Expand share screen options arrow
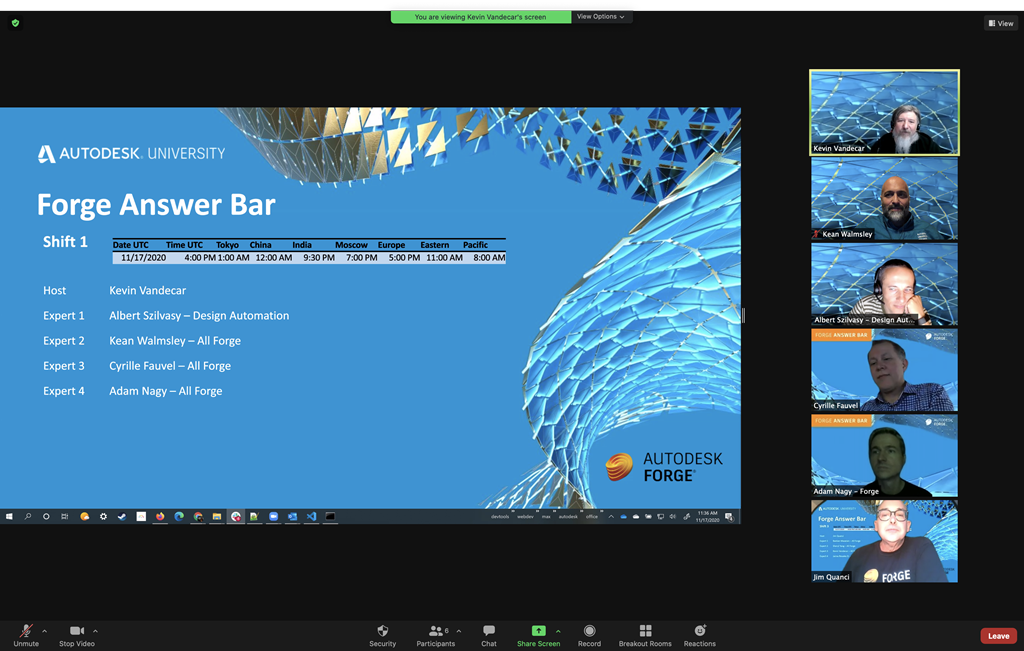This screenshot has height=651, width=1024. [558, 631]
